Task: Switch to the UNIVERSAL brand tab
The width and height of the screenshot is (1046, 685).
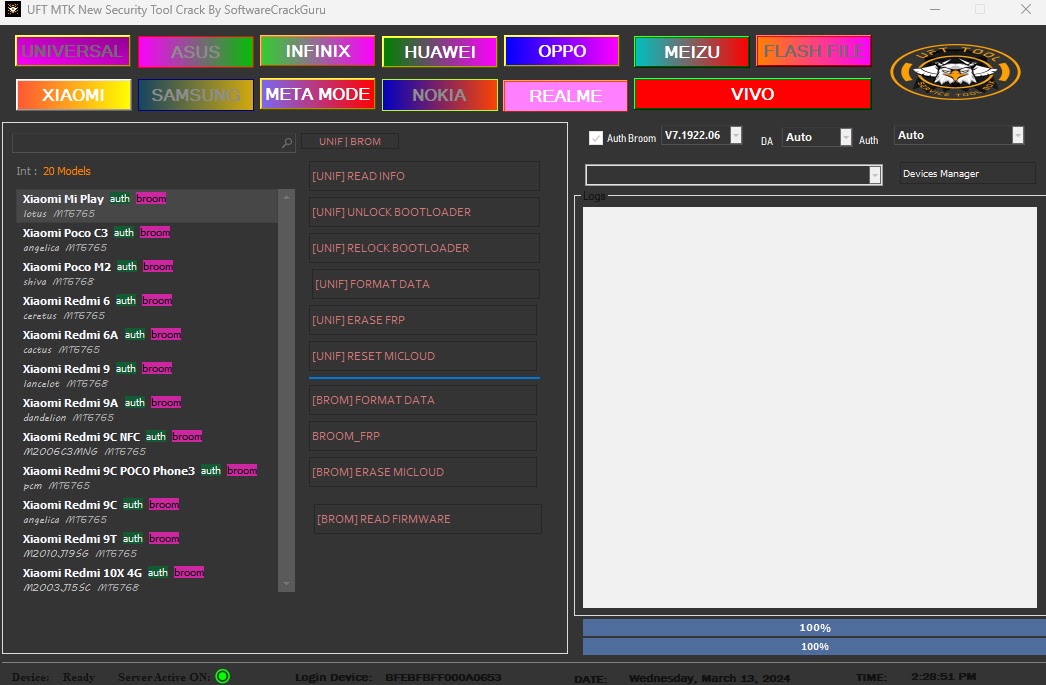Action: (x=73, y=51)
